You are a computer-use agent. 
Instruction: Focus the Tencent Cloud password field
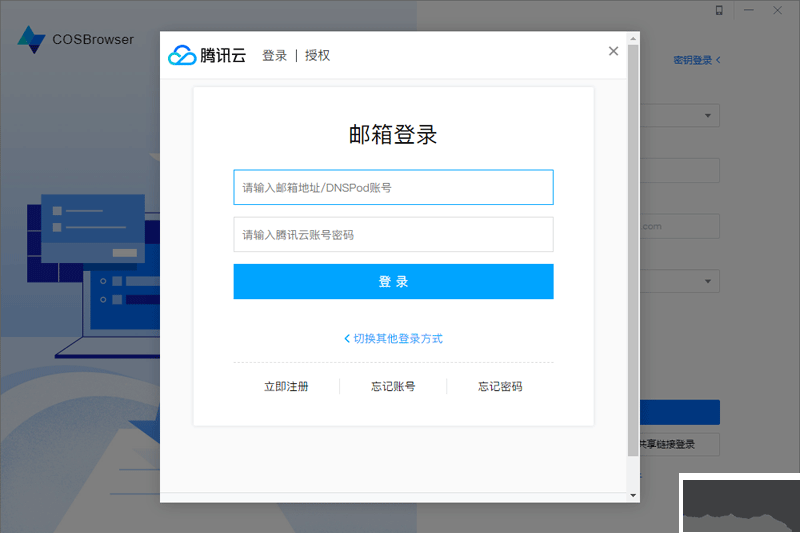pyautogui.click(x=393, y=235)
